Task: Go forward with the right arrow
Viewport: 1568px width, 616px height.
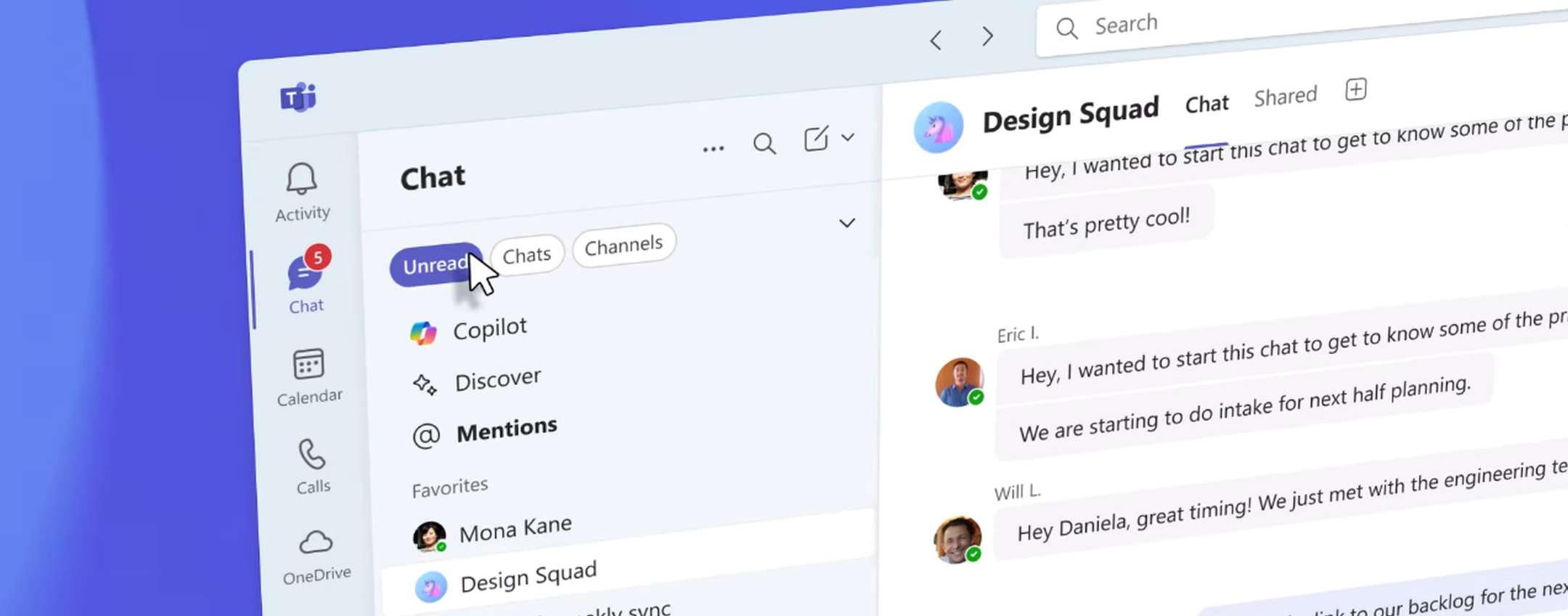Action: point(987,36)
